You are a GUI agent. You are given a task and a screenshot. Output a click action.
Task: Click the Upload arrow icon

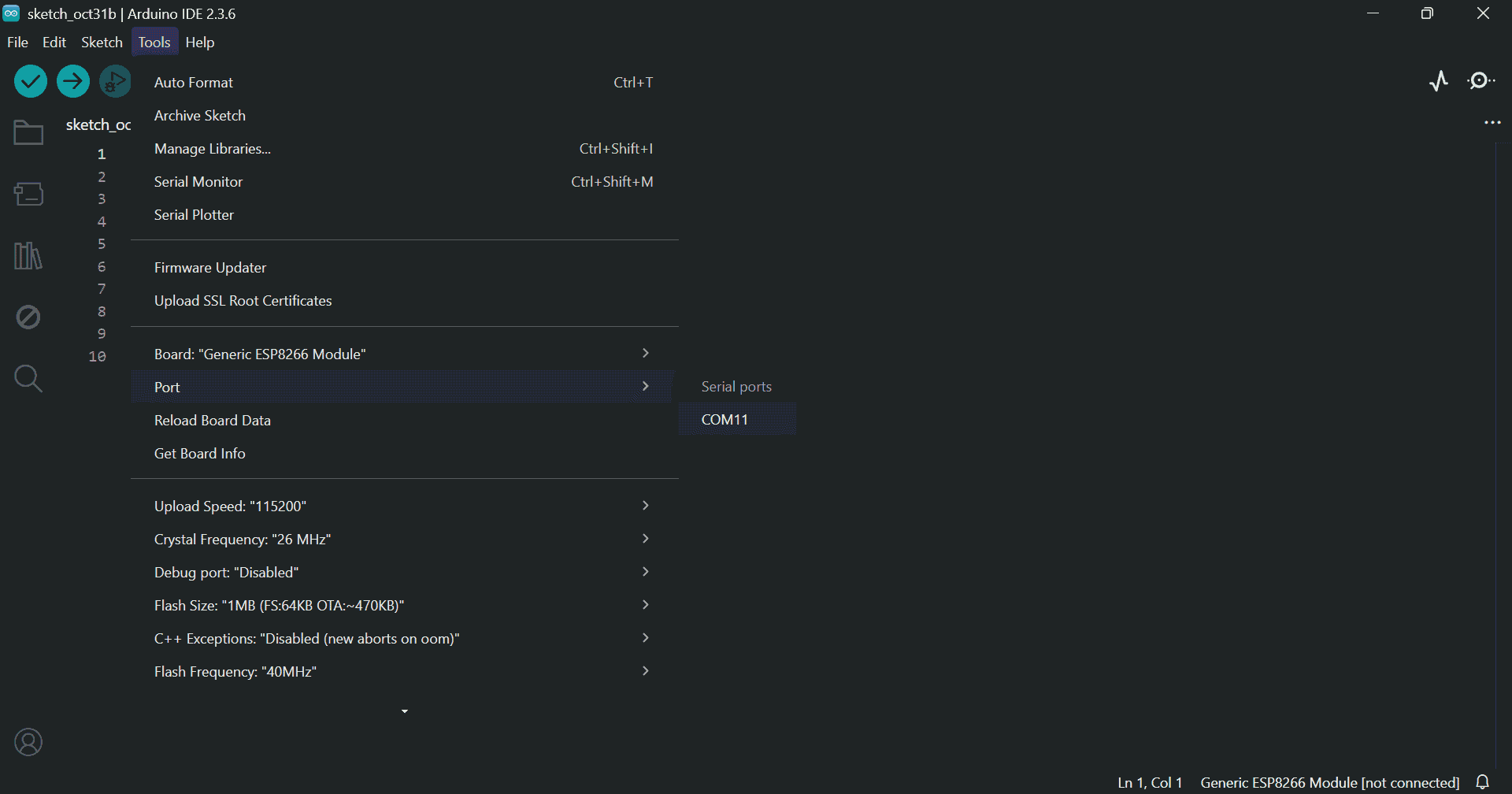(72, 80)
